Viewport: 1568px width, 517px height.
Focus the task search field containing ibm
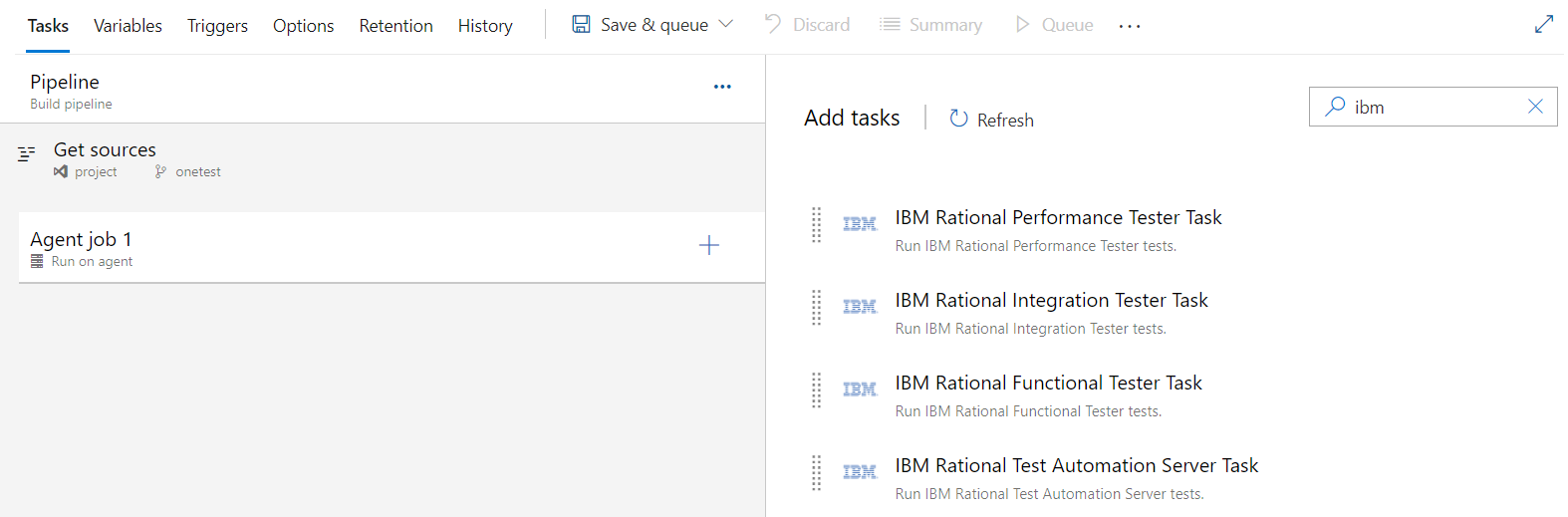pos(1433,107)
